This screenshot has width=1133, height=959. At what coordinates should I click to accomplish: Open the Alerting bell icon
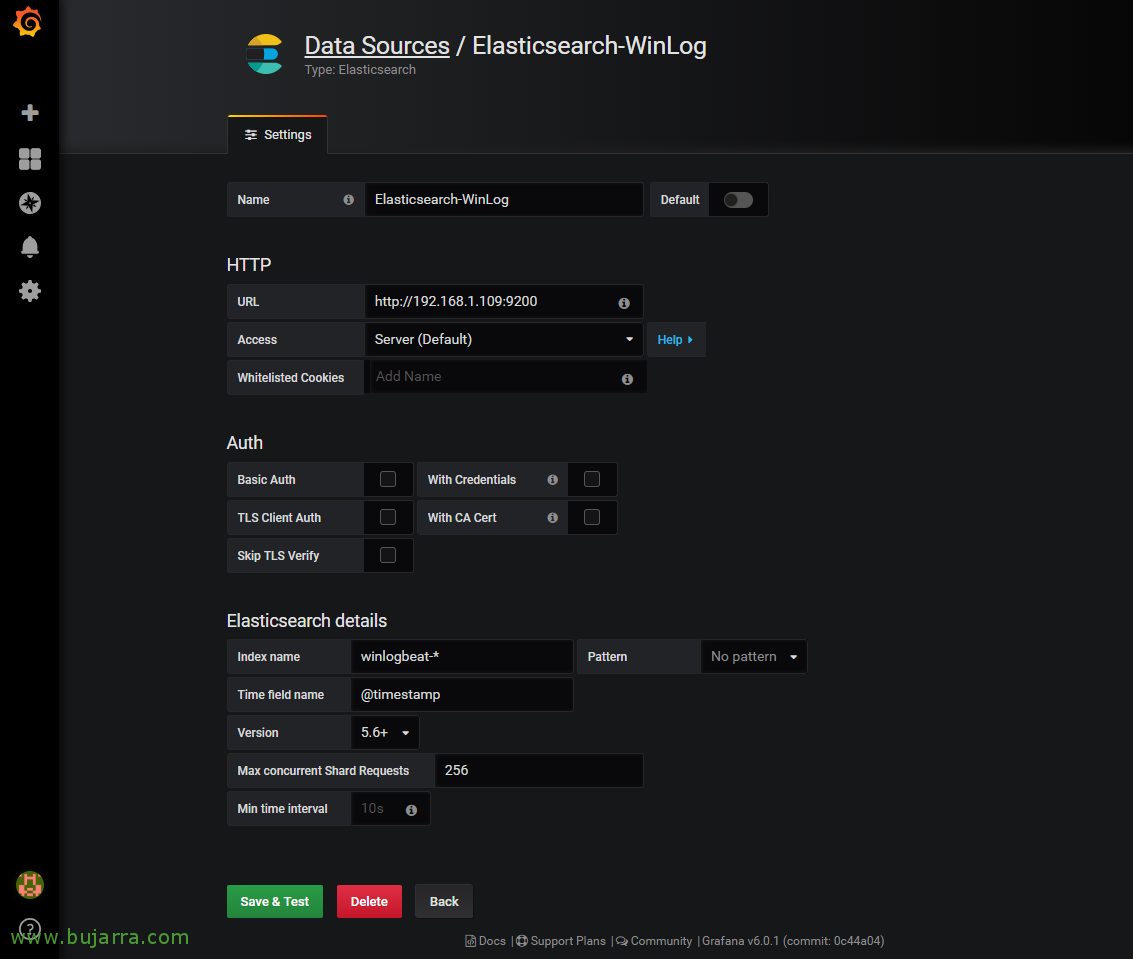click(30, 247)
